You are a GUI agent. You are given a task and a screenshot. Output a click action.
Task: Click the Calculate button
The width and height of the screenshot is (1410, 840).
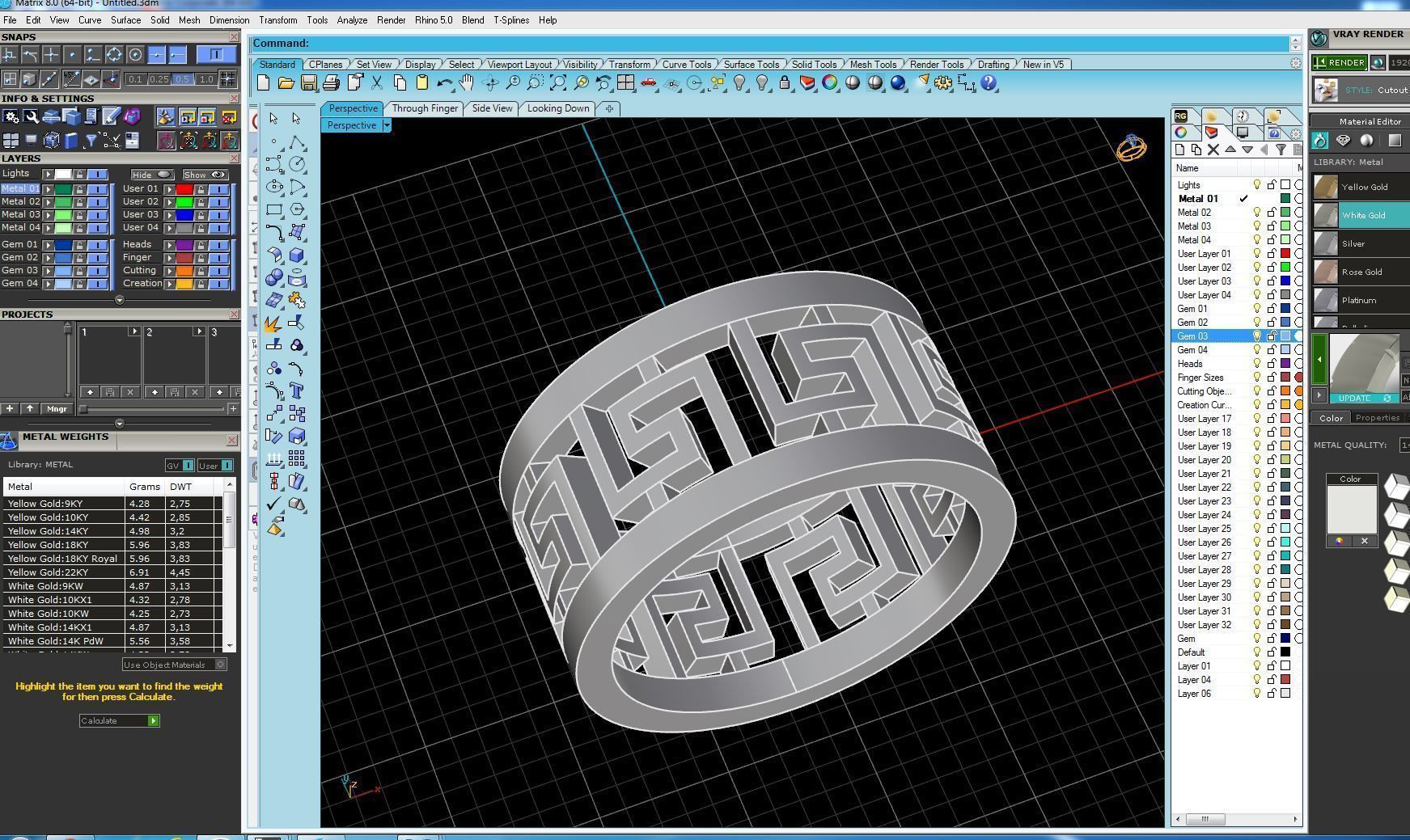coord(120,720)
